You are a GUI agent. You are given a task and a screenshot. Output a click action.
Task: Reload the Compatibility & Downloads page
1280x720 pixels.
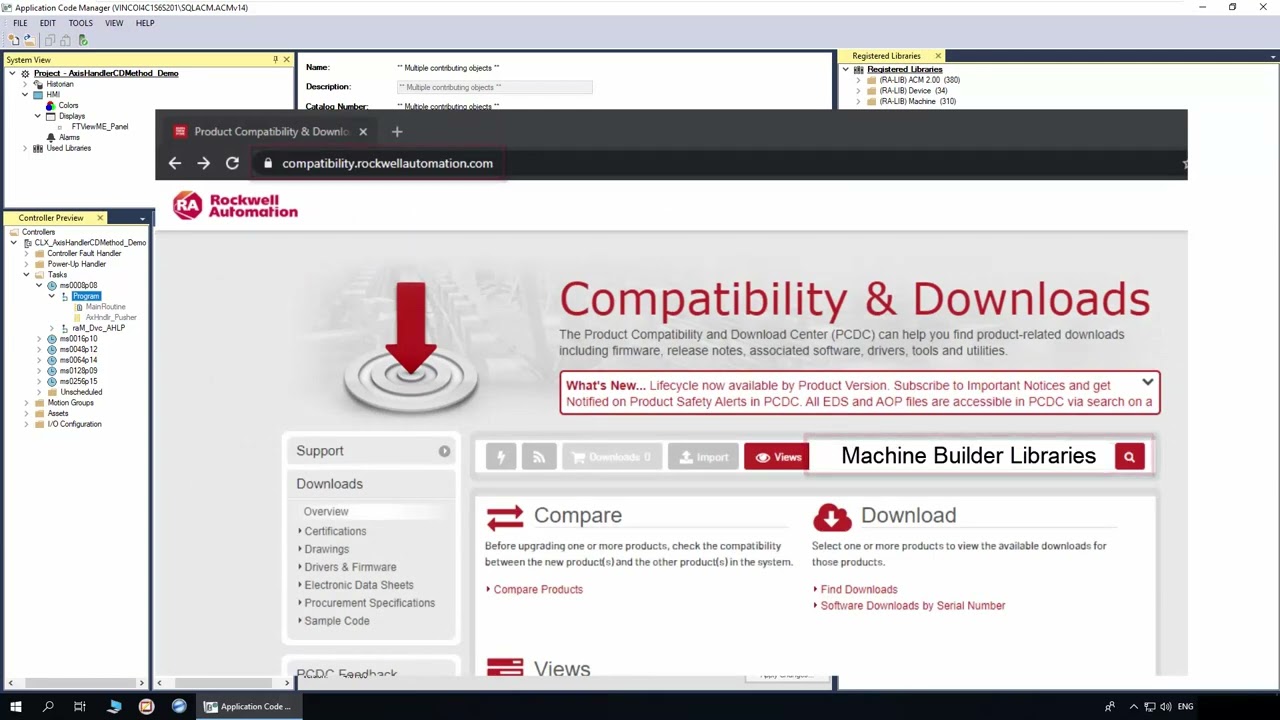[x=232, y=163]
